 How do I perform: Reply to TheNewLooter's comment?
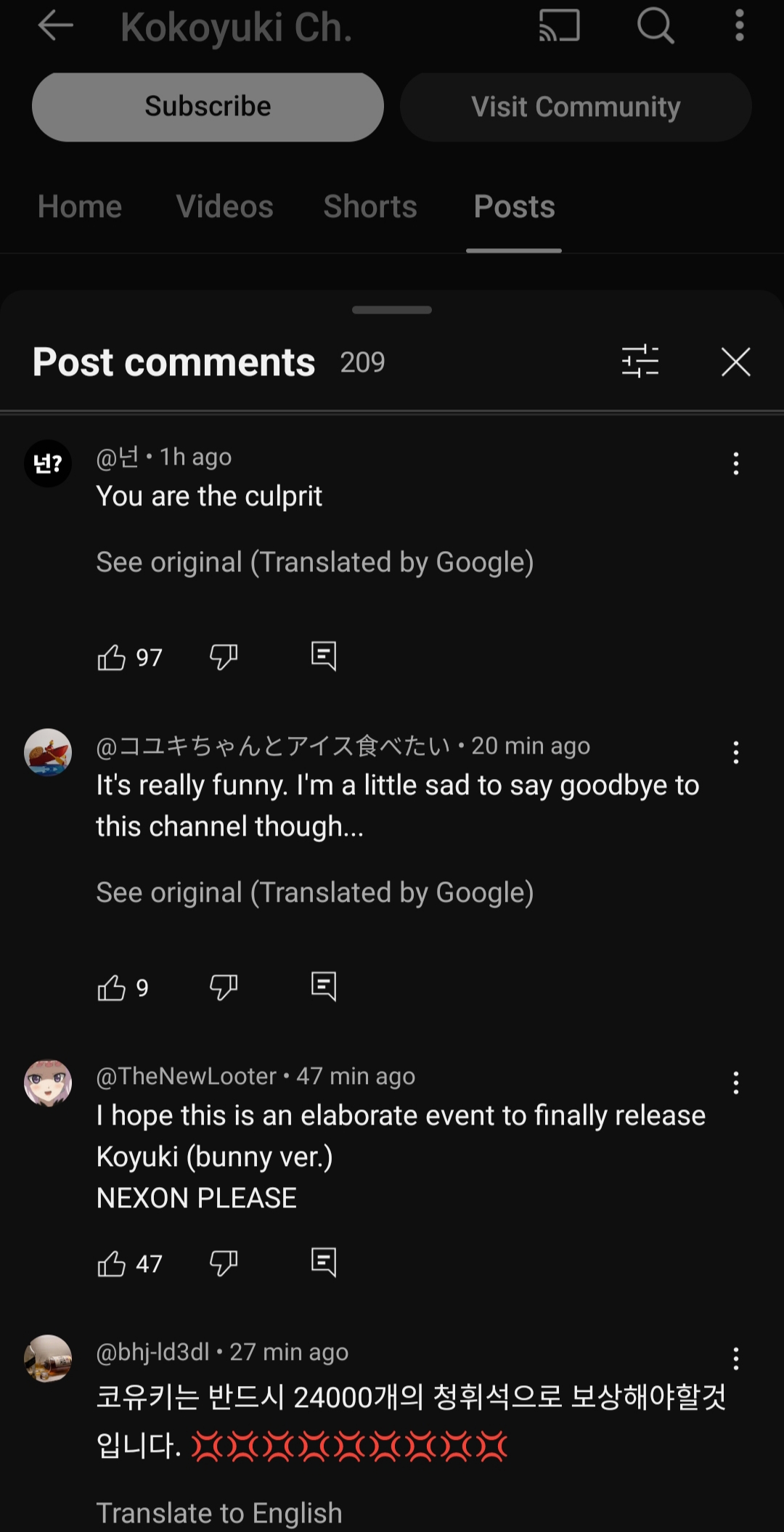(323, 1262)
